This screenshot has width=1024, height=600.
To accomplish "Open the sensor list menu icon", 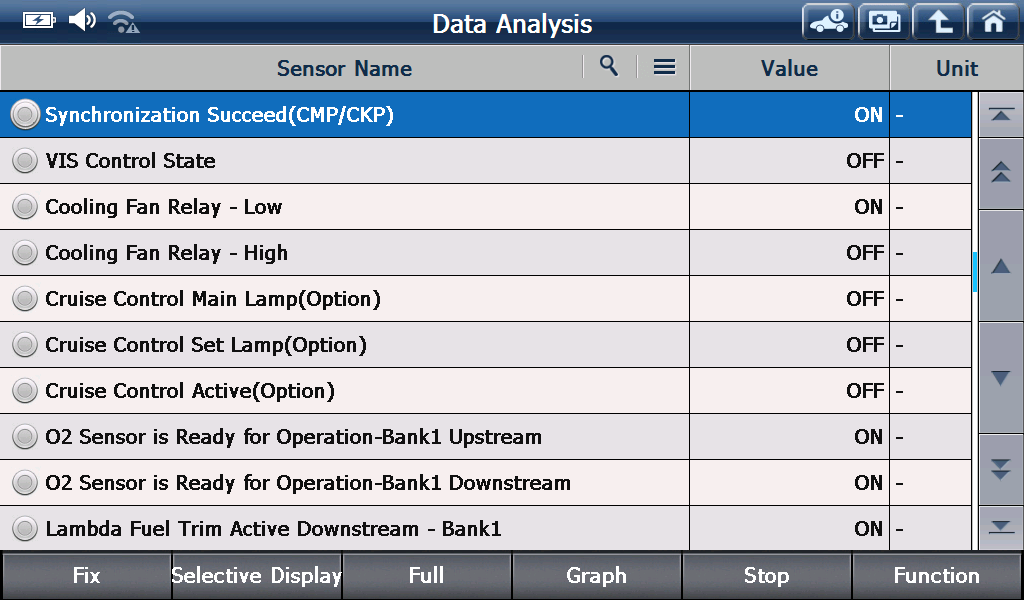I will 664,67.
